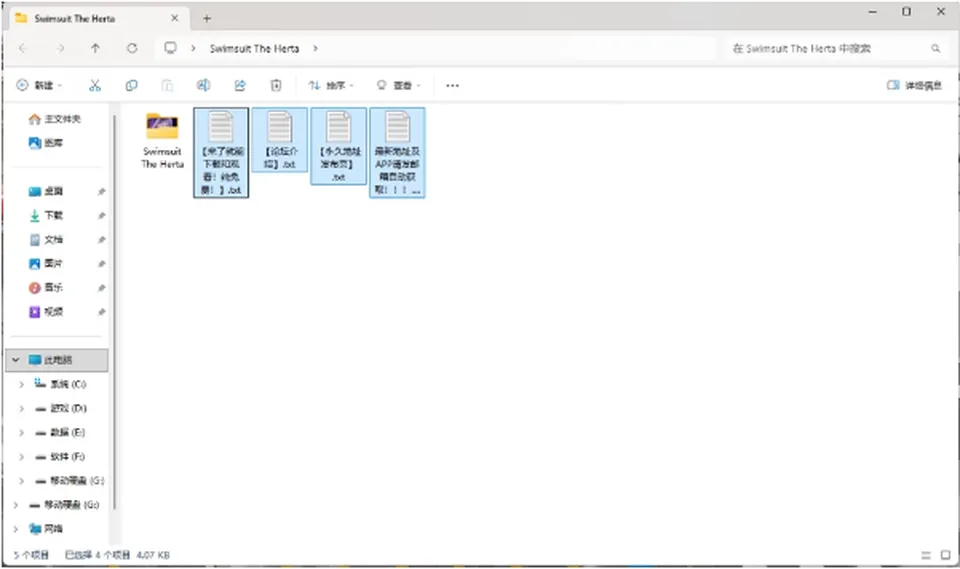Viewport: 960px width, 569px height.
Task: Go up one folder level arrow
Action: [95, 48]
